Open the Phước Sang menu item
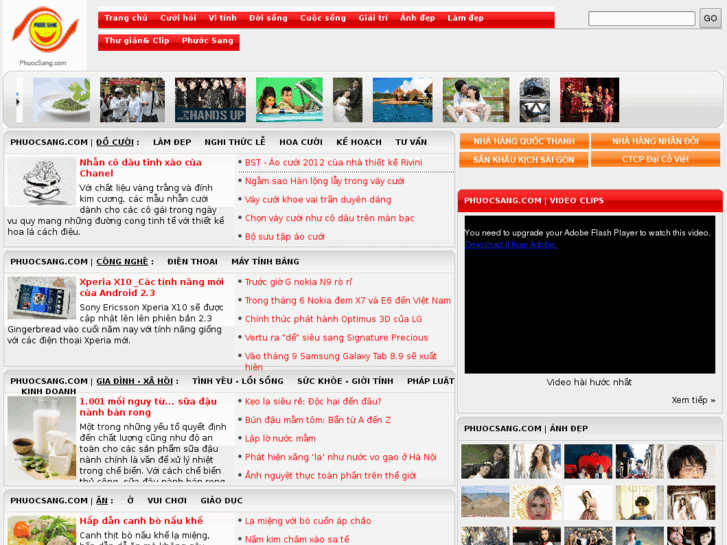This screenshot has height=545, width=727. tap(208, 40)
